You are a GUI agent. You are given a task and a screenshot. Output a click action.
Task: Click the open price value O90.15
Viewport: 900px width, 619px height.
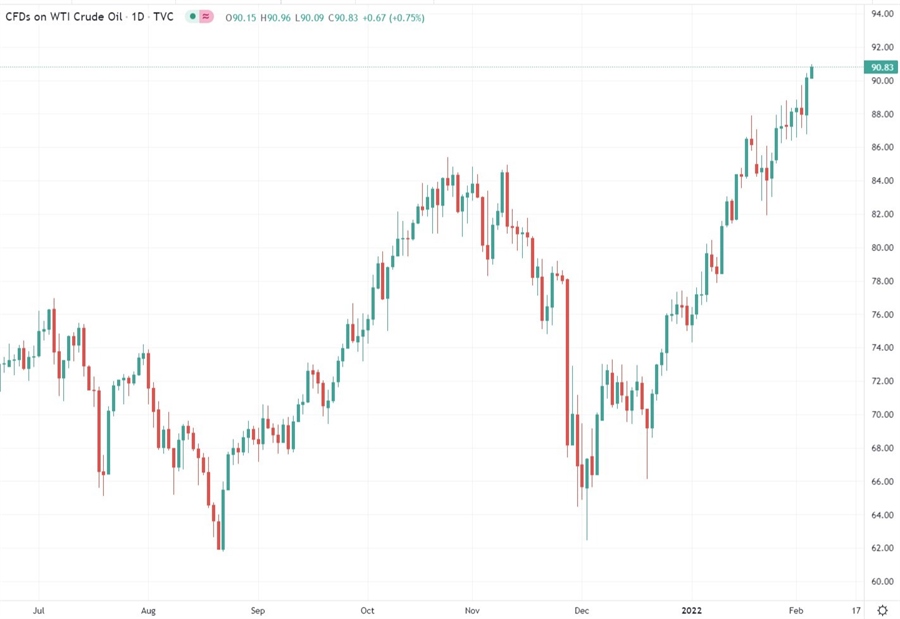tap(242, 17)
